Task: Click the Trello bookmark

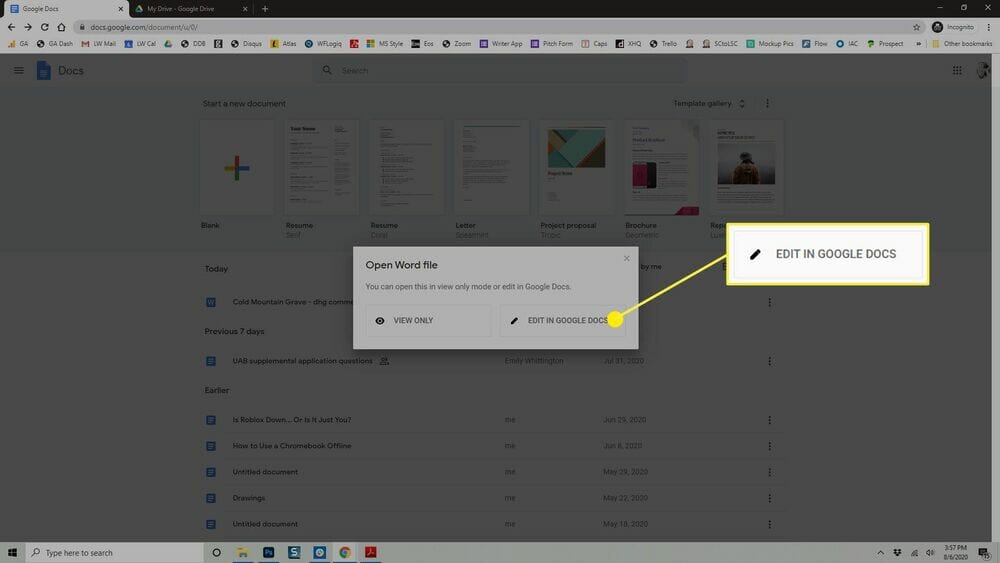Action: coord(664,44)
